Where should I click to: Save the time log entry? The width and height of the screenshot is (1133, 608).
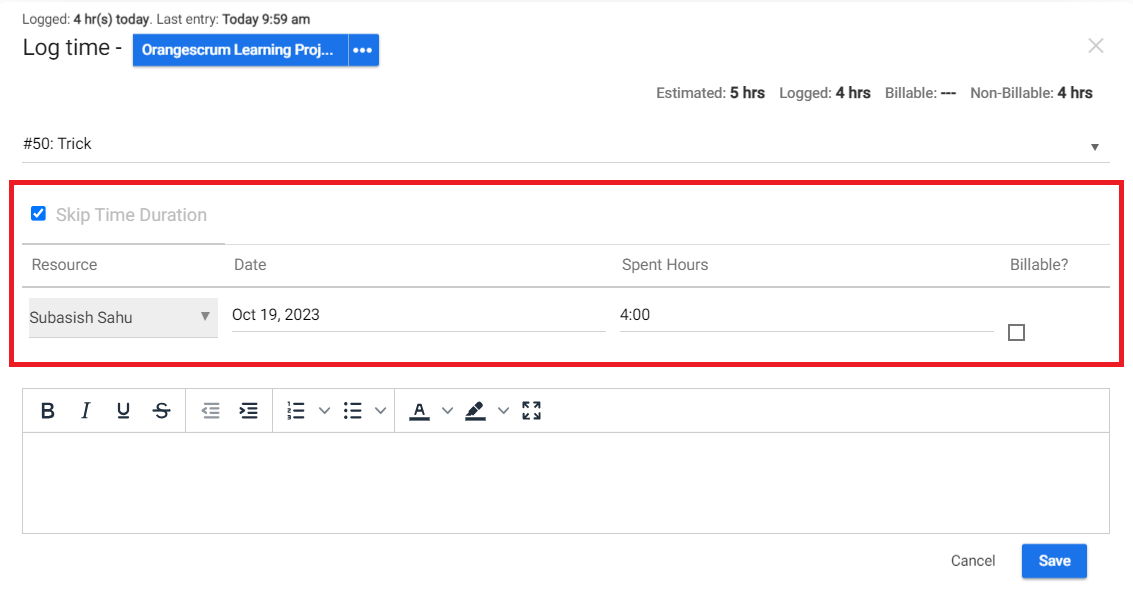point(1054,561)
